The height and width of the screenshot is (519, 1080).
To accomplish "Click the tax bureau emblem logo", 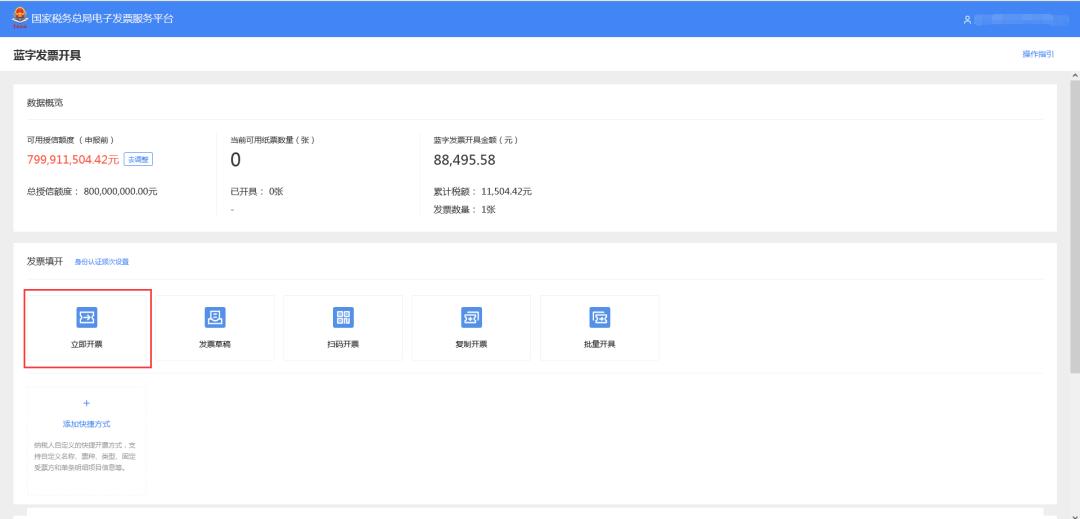I will point(19,19).
